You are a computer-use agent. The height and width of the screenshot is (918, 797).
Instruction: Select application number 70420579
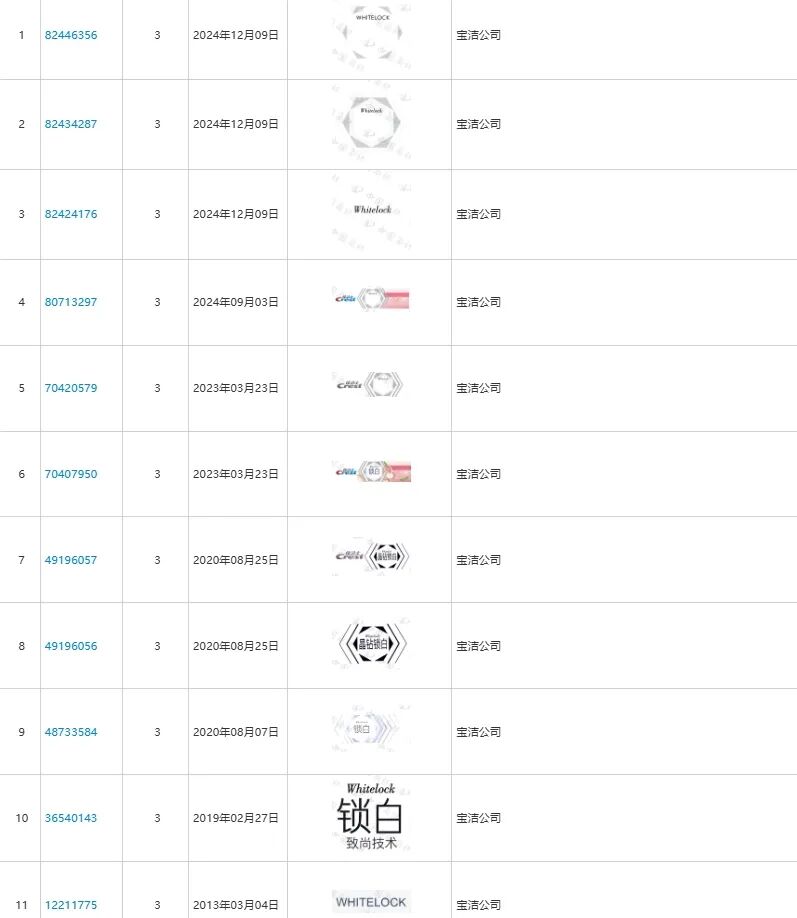(x=71, y=388)
